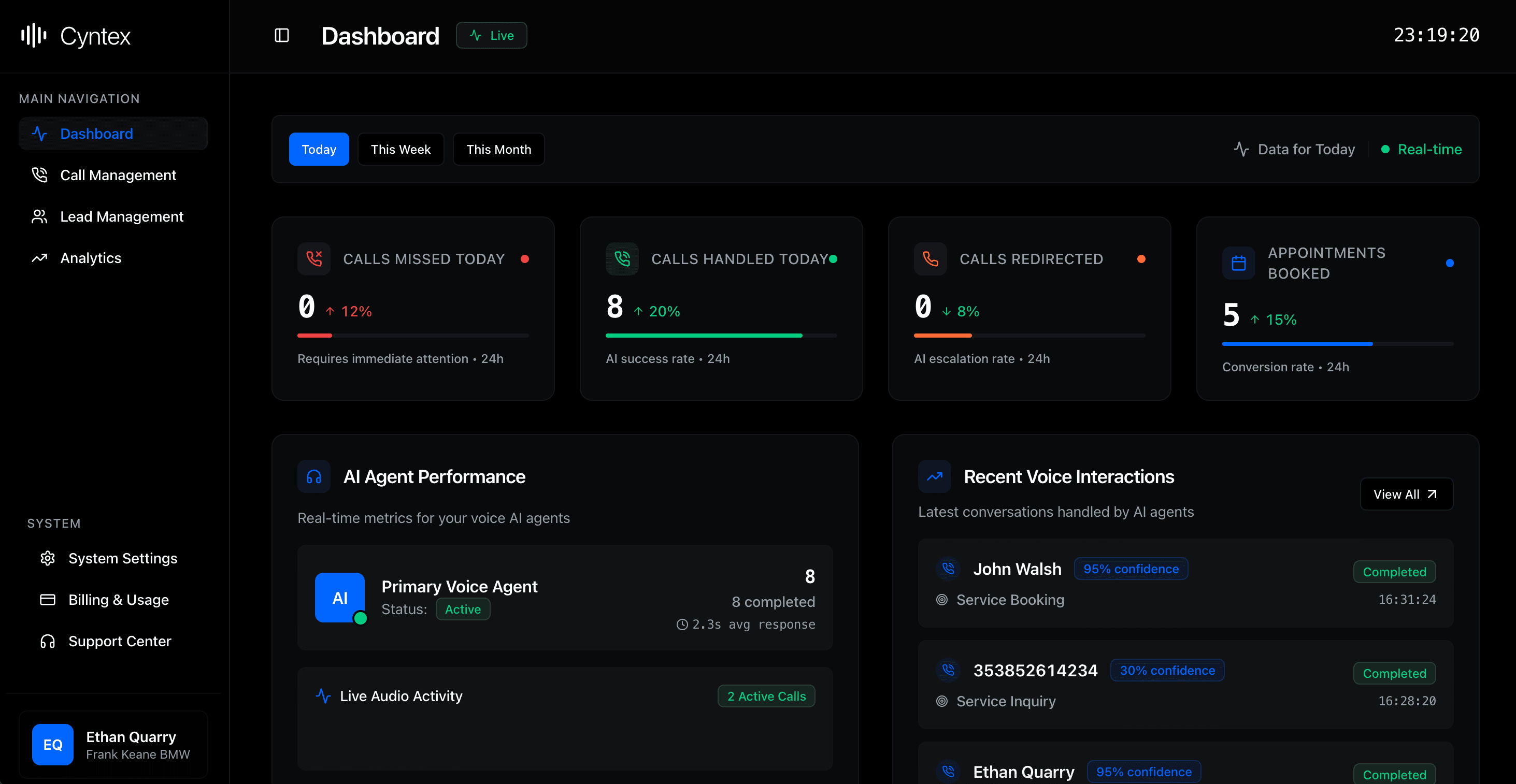Open System Settings
The height and width of the screenshot is (784, 1516).
click(113, 558)
